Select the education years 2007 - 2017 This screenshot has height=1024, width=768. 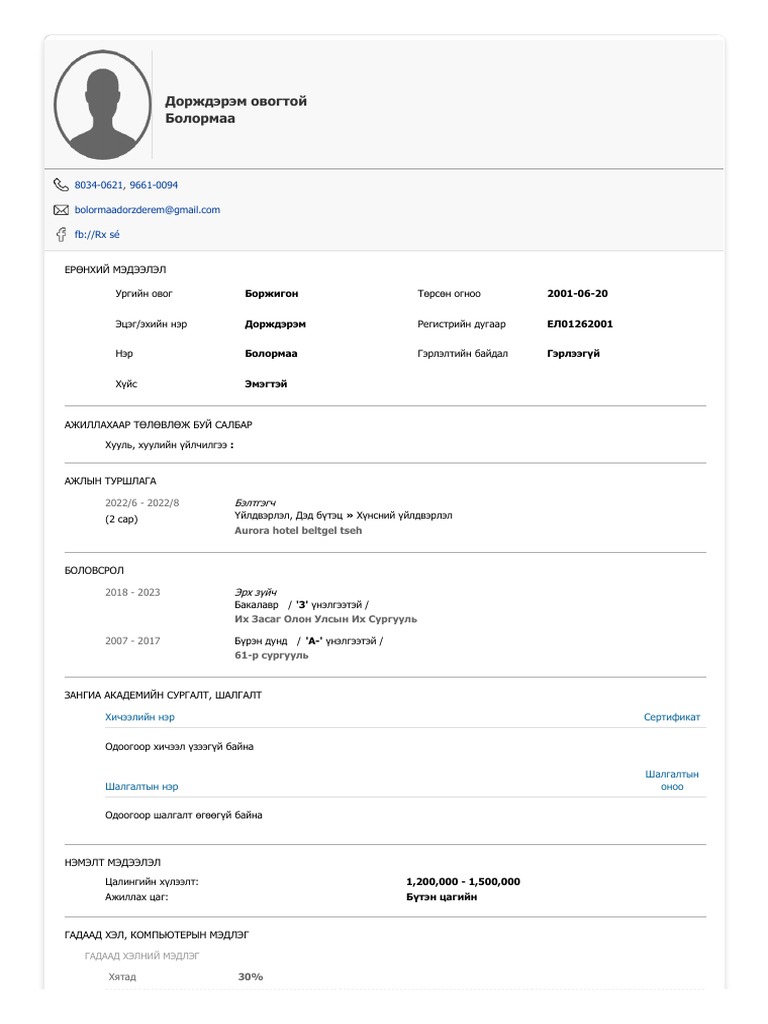pyautogui.click(x=133, y=641)
